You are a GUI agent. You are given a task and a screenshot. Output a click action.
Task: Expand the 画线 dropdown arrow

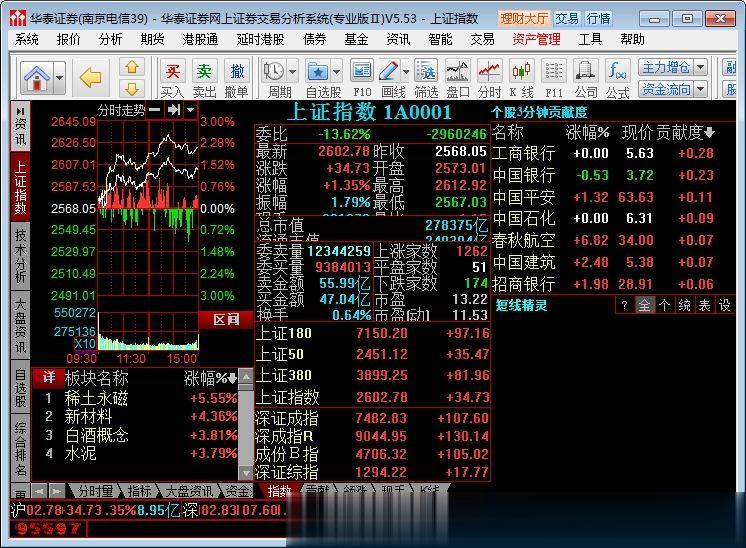[406, 72]
